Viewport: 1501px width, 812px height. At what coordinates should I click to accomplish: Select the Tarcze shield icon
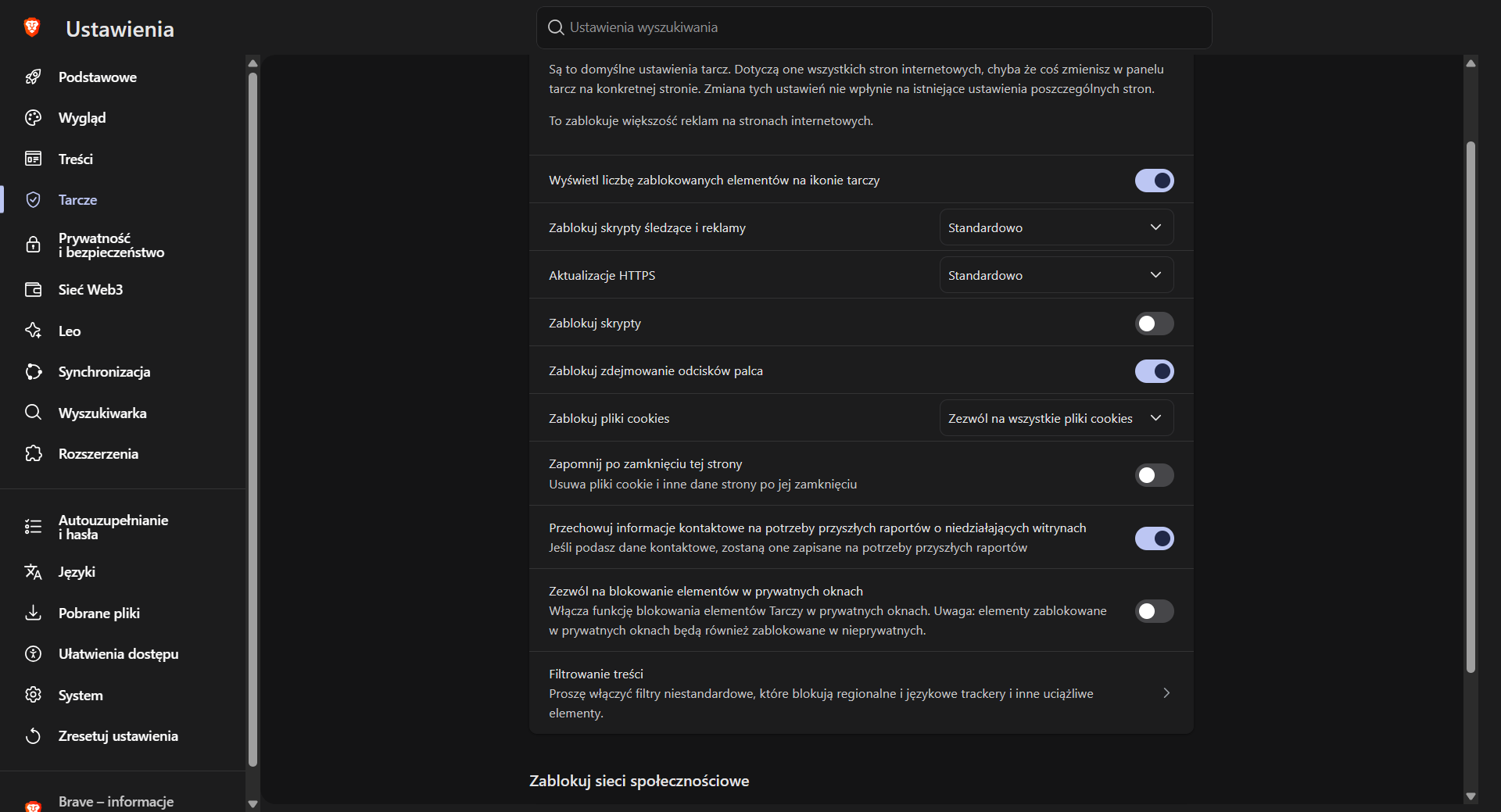click(33, 200)
